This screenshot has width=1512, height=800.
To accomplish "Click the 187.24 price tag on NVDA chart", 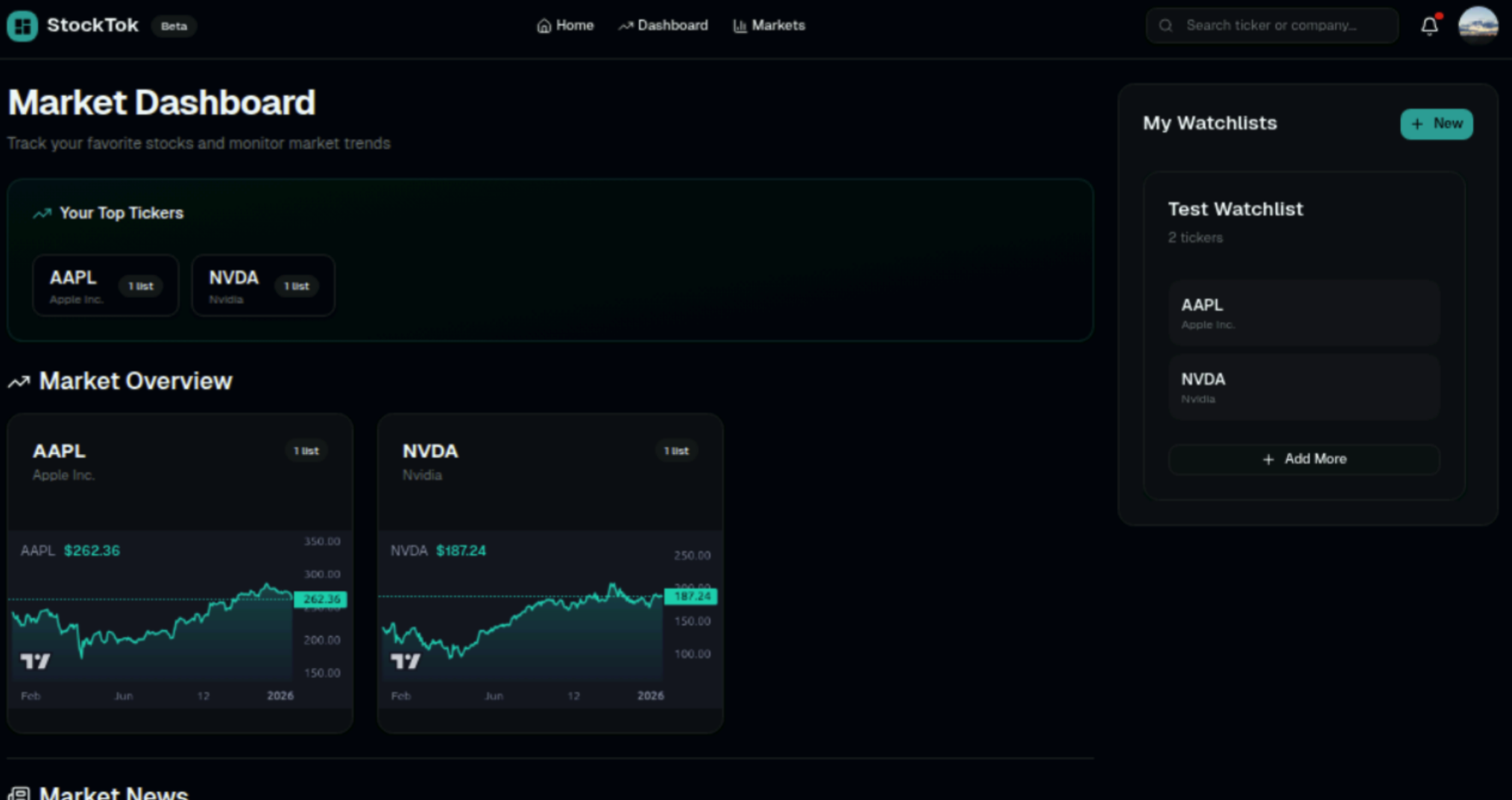I will (x=691, y=596).
